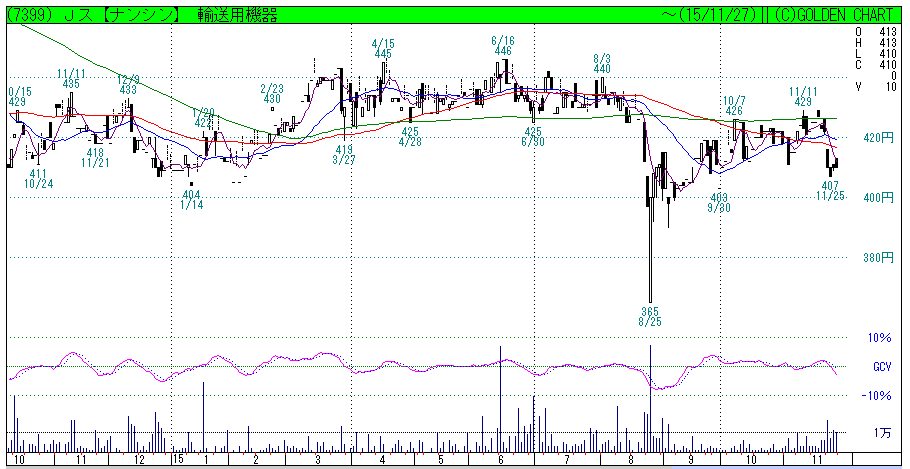This screenshot has width=910, height=469.
Task: Click the 10% oscillator scale label
Action: coord(880,338)
